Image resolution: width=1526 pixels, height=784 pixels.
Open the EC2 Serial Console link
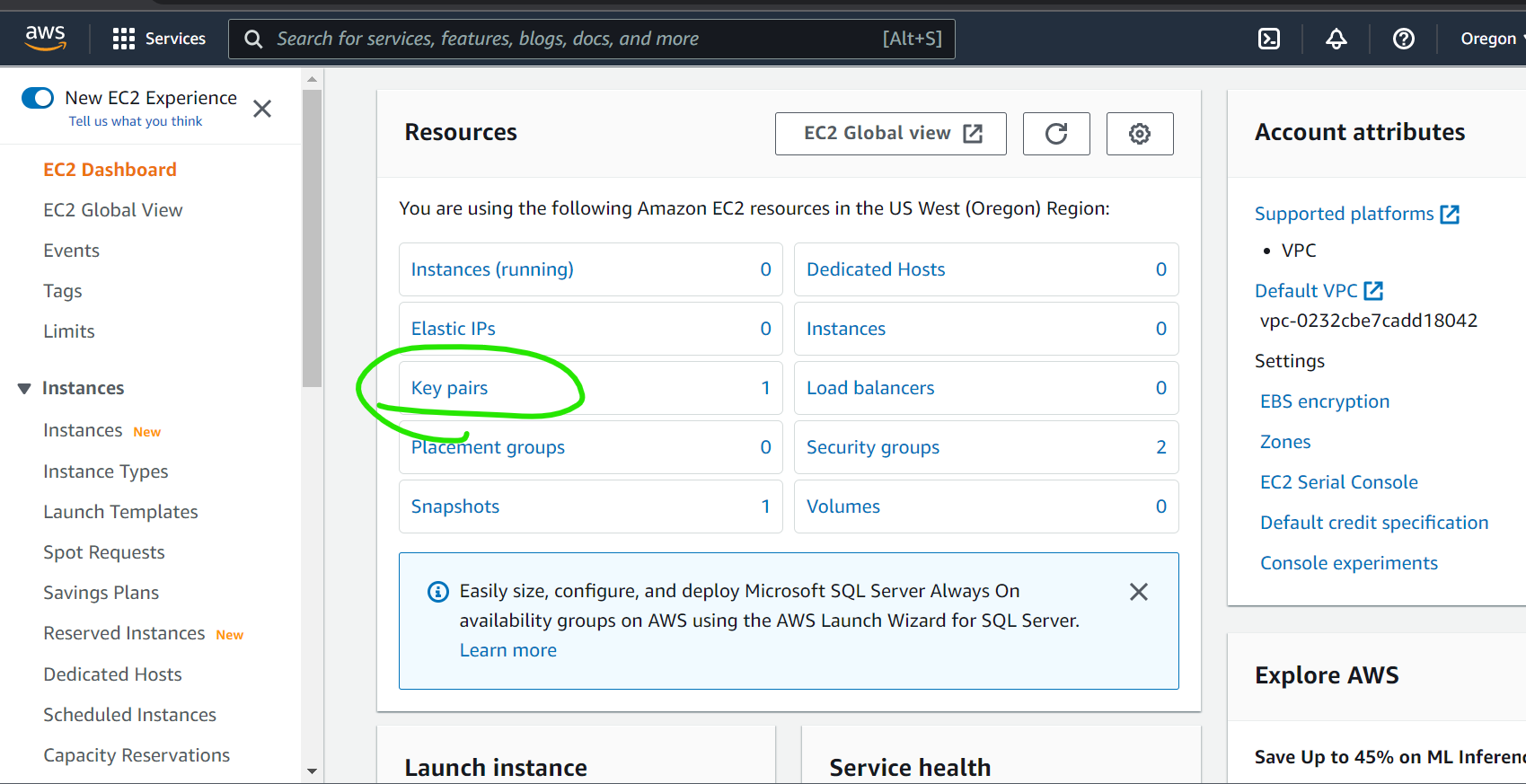[x=1339, y=482]
